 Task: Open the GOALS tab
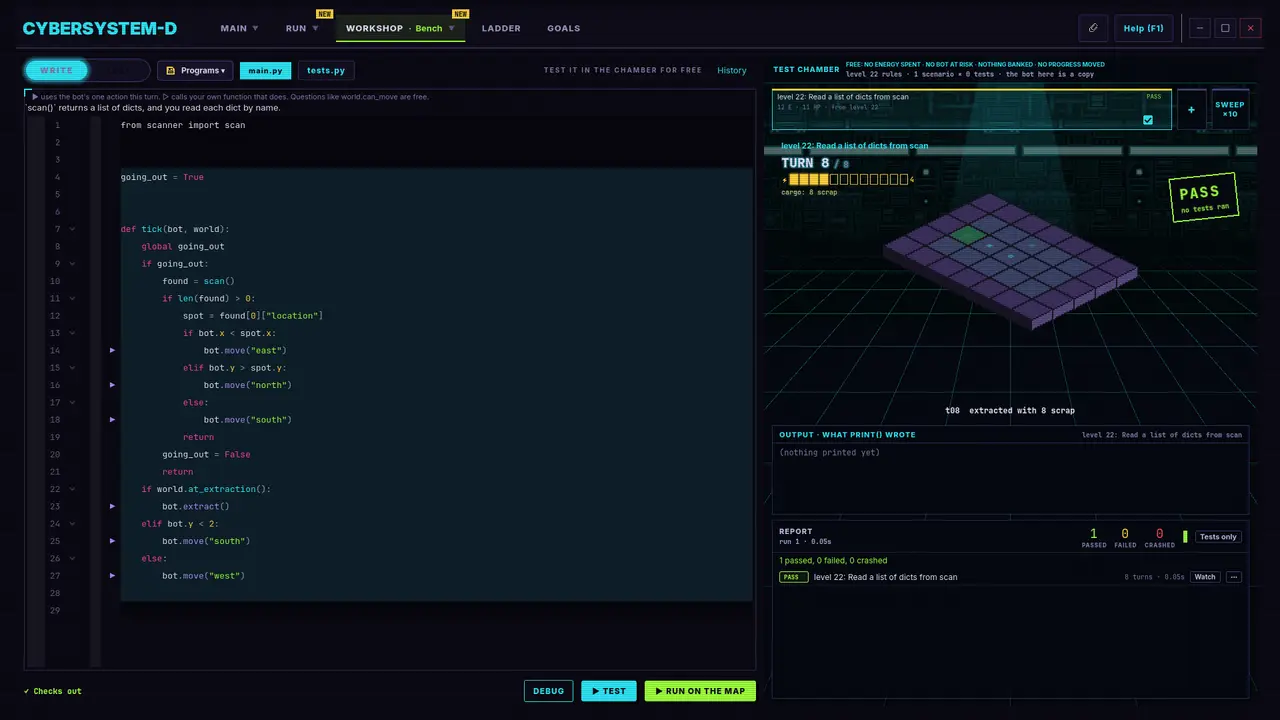[x=564, y=28]
